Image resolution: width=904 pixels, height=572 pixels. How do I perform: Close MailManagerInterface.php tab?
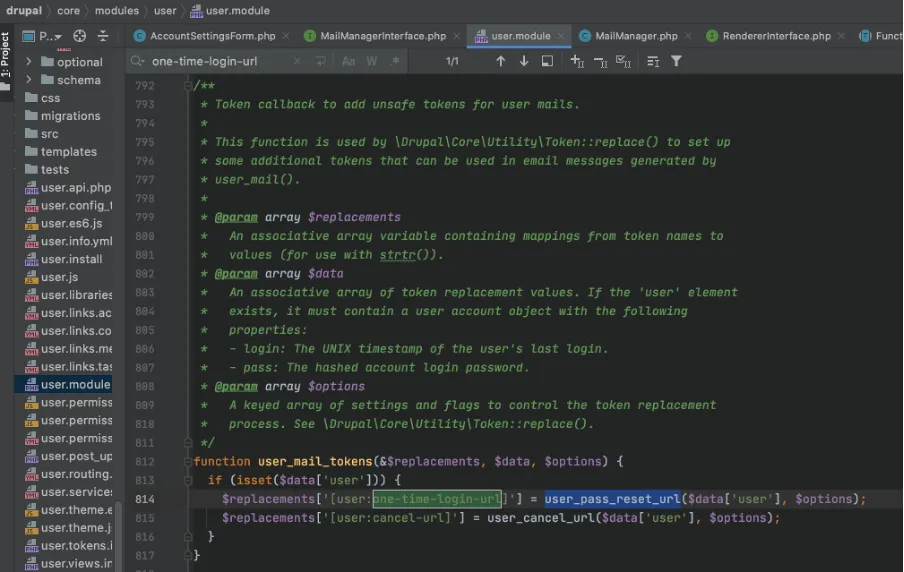457,36
